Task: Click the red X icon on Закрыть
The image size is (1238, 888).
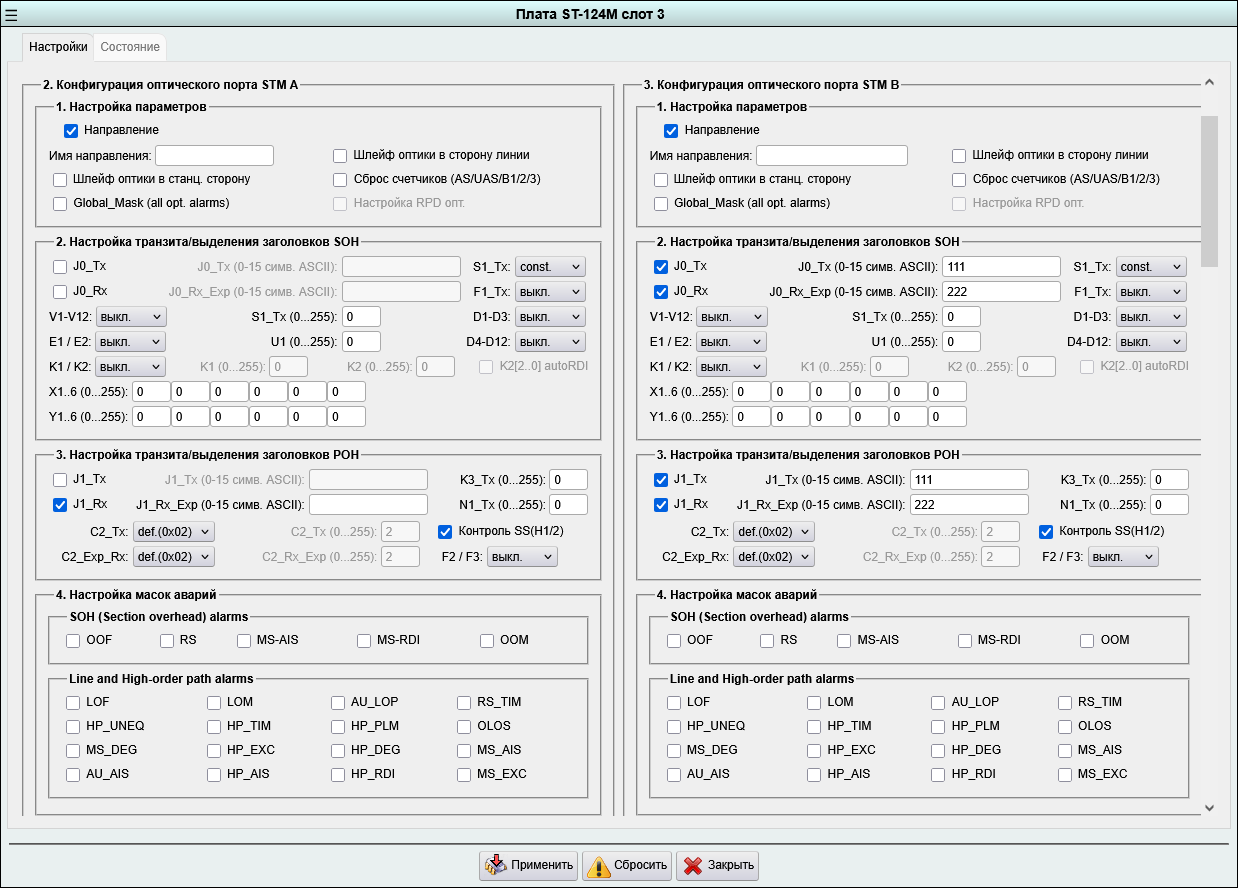Action: tap(692, 865)
